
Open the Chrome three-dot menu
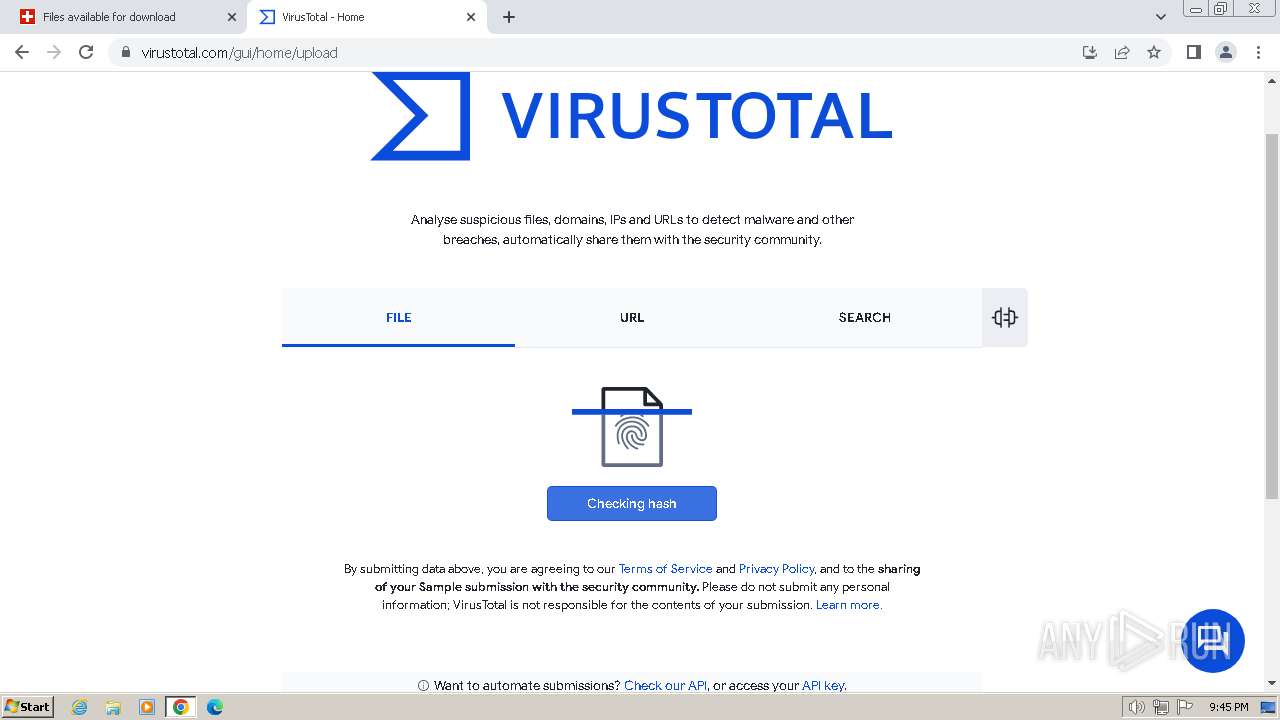[1258, 52]
